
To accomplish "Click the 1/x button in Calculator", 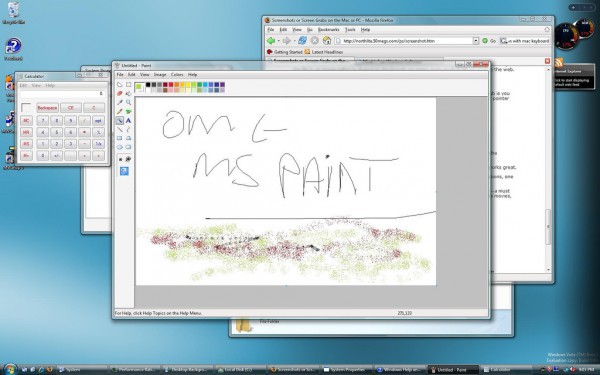I will click(x=98, y=144).
